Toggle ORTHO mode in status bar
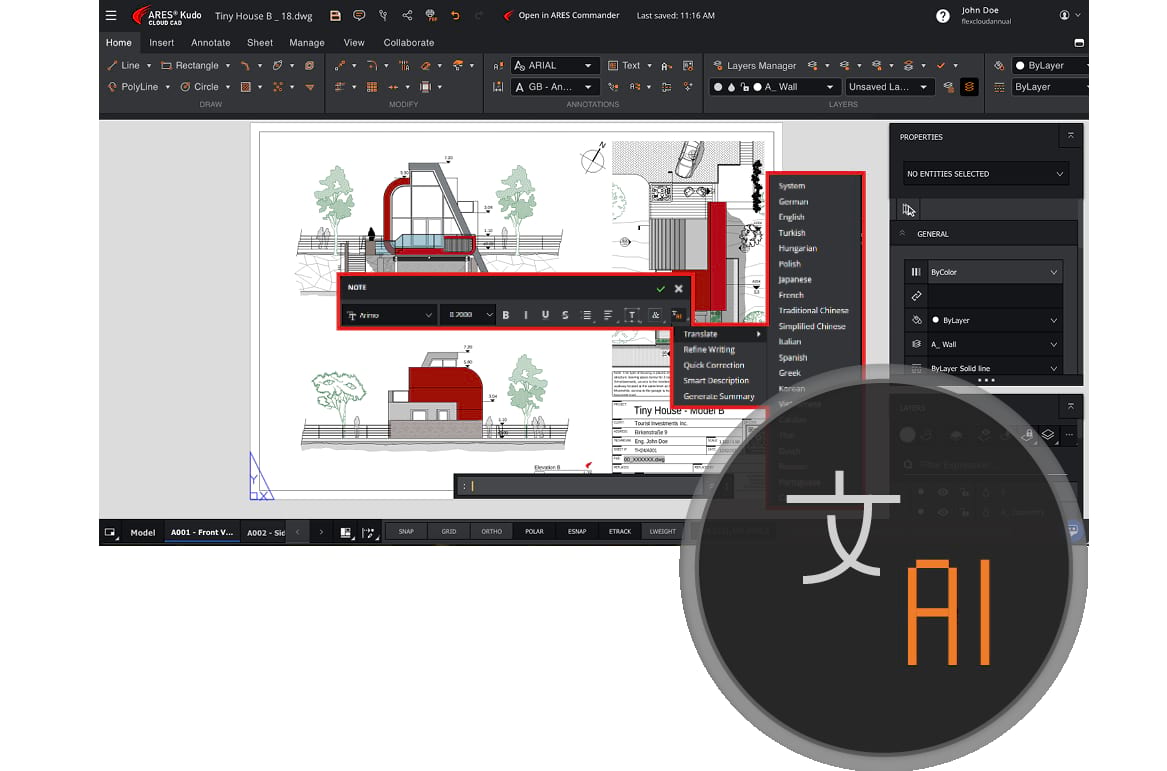1167x771 pixels. click(491, 531)
